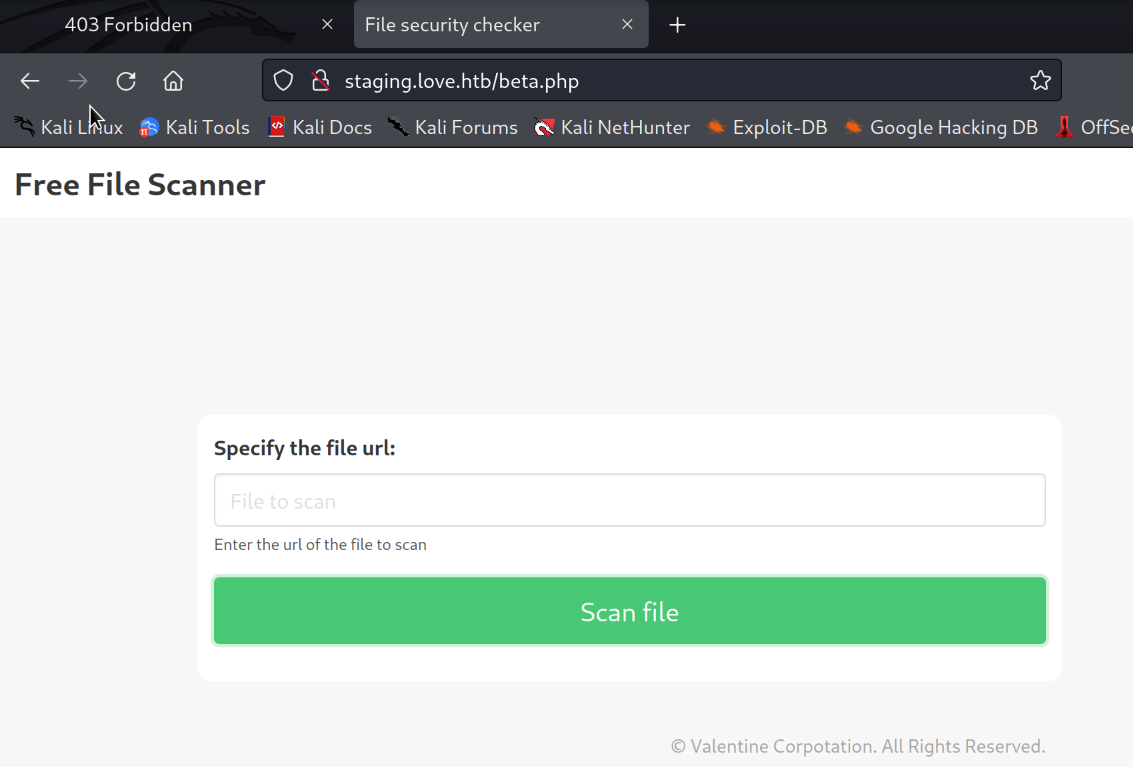
Task: Open the Exploit-DB bookmark
Action: (767, 128)
